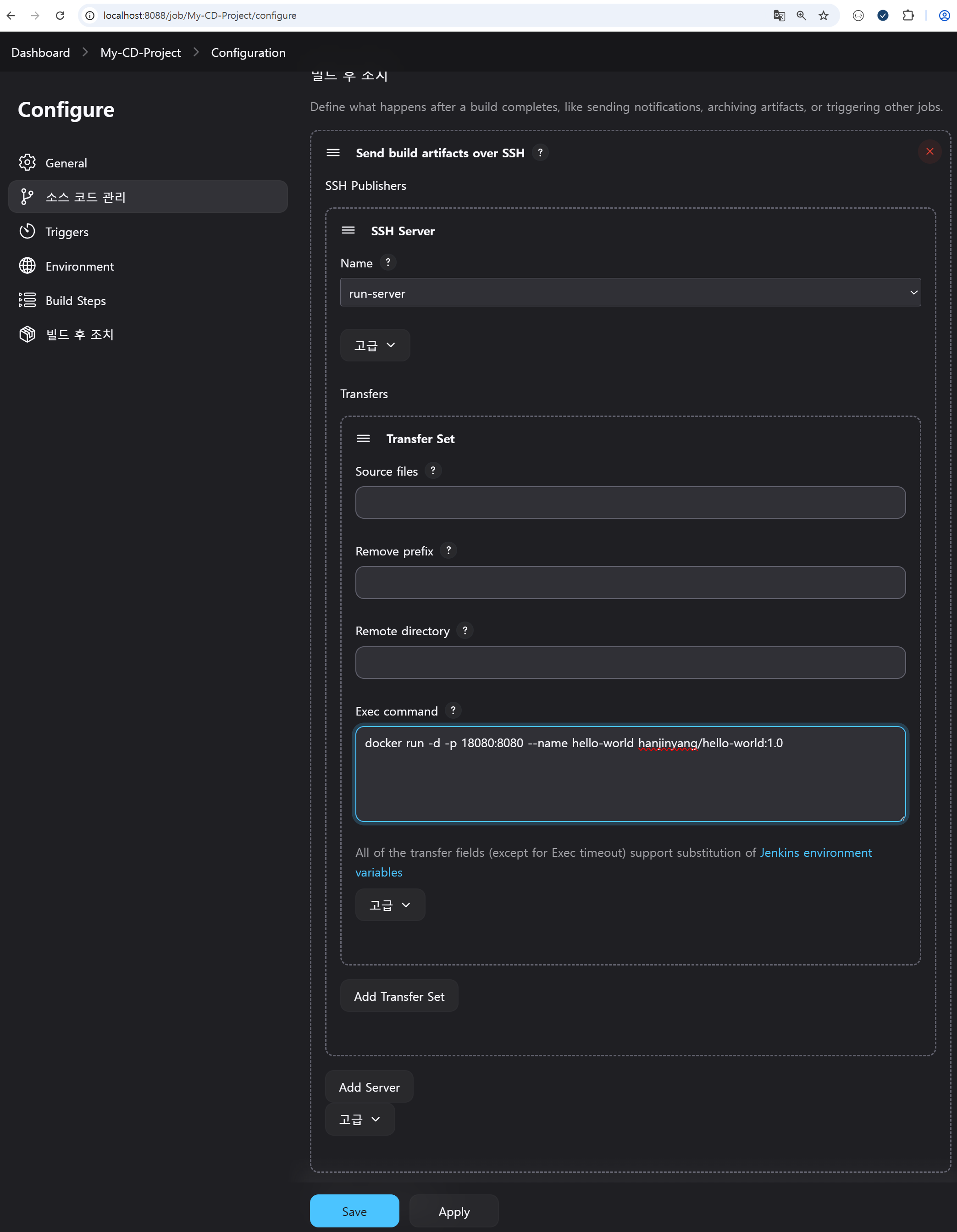Click the browser translate page icon
957x1232 pixels.
click(779, 16)
